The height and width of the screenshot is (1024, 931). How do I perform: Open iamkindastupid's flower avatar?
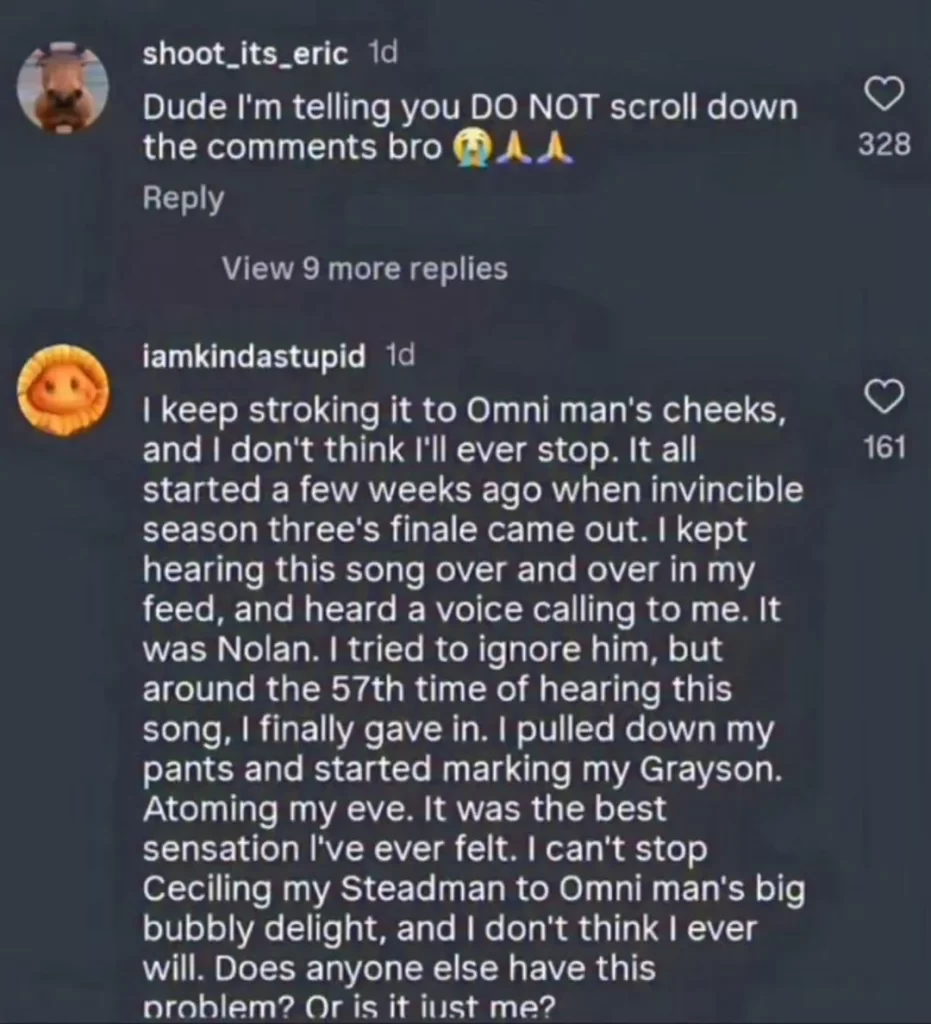[x=63, y=390]
